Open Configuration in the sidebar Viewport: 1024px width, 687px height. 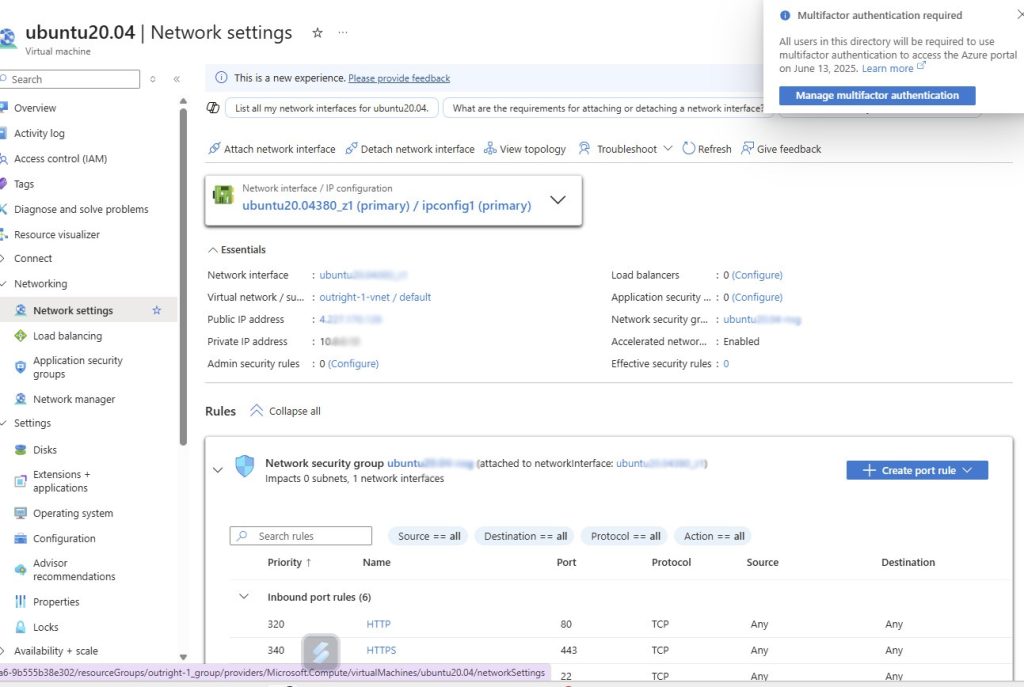[x=64, y=539]
